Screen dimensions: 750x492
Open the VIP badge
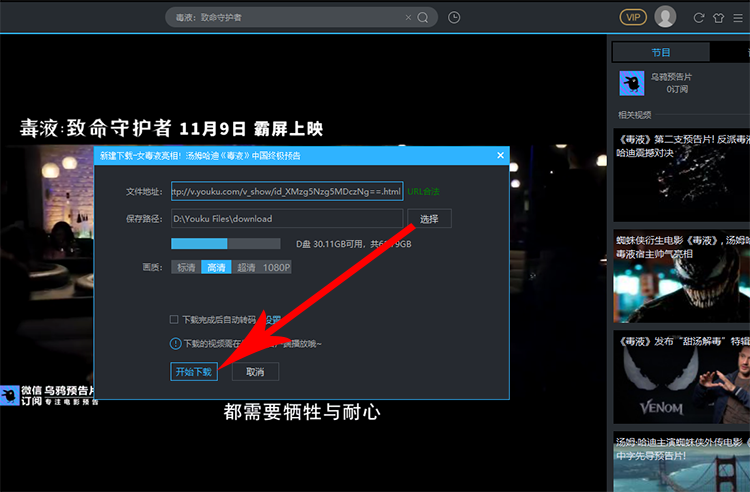(633, 18)
